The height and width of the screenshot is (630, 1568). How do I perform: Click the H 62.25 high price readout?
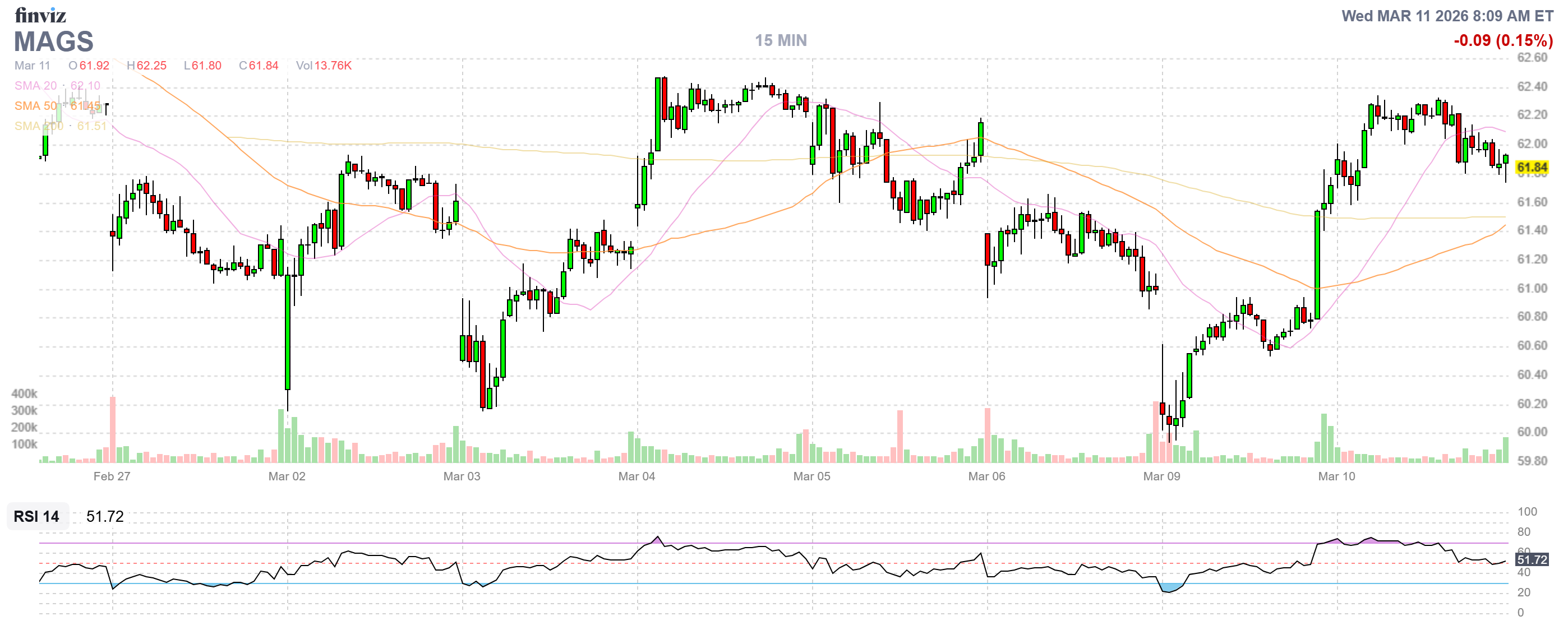[146, 66]
